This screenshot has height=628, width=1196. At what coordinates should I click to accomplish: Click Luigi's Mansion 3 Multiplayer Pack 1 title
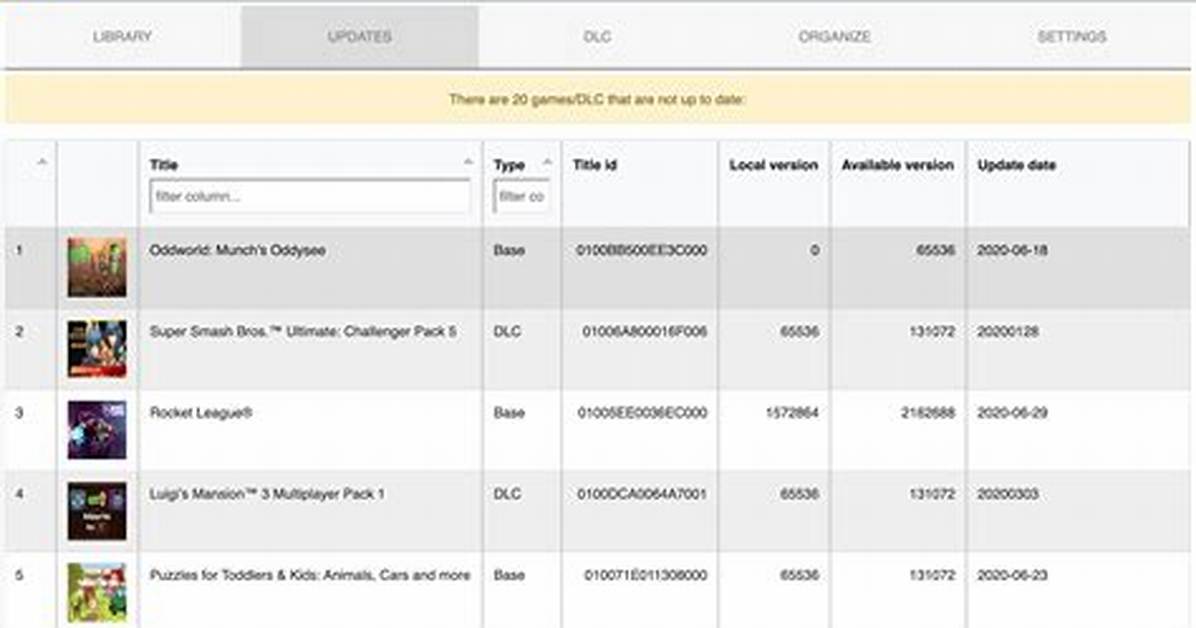point(267,494)
